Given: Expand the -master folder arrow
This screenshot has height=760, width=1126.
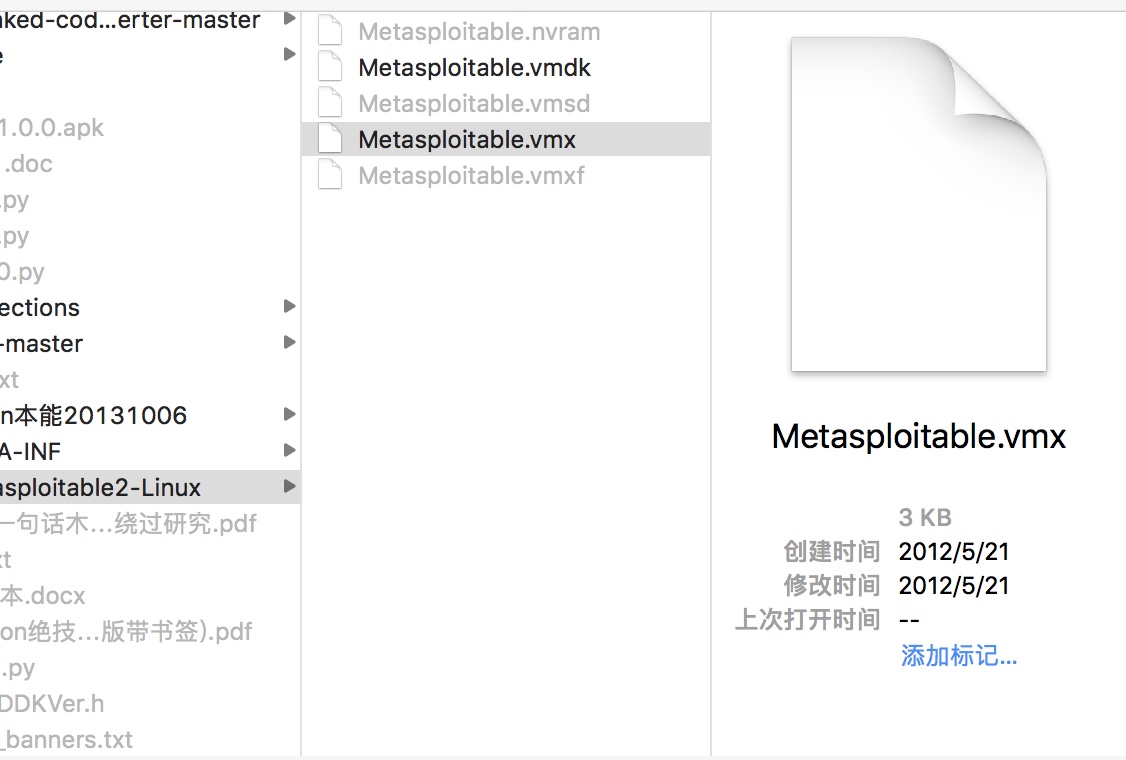Looking at the screenshot, I should coord(289,343).
